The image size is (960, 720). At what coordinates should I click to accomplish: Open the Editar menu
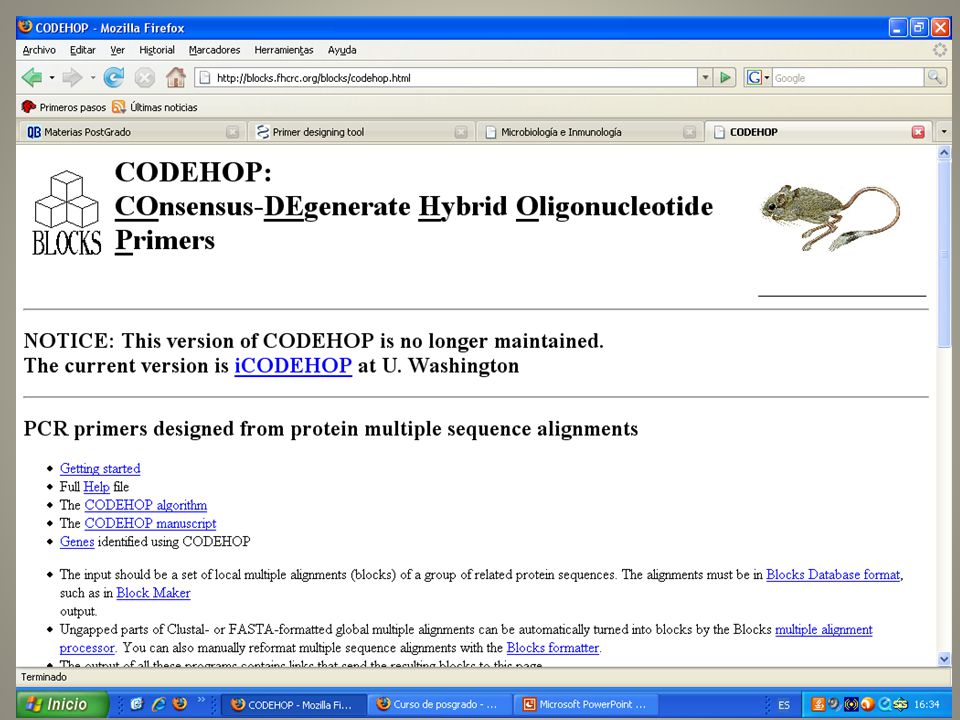tap(83, 50)
